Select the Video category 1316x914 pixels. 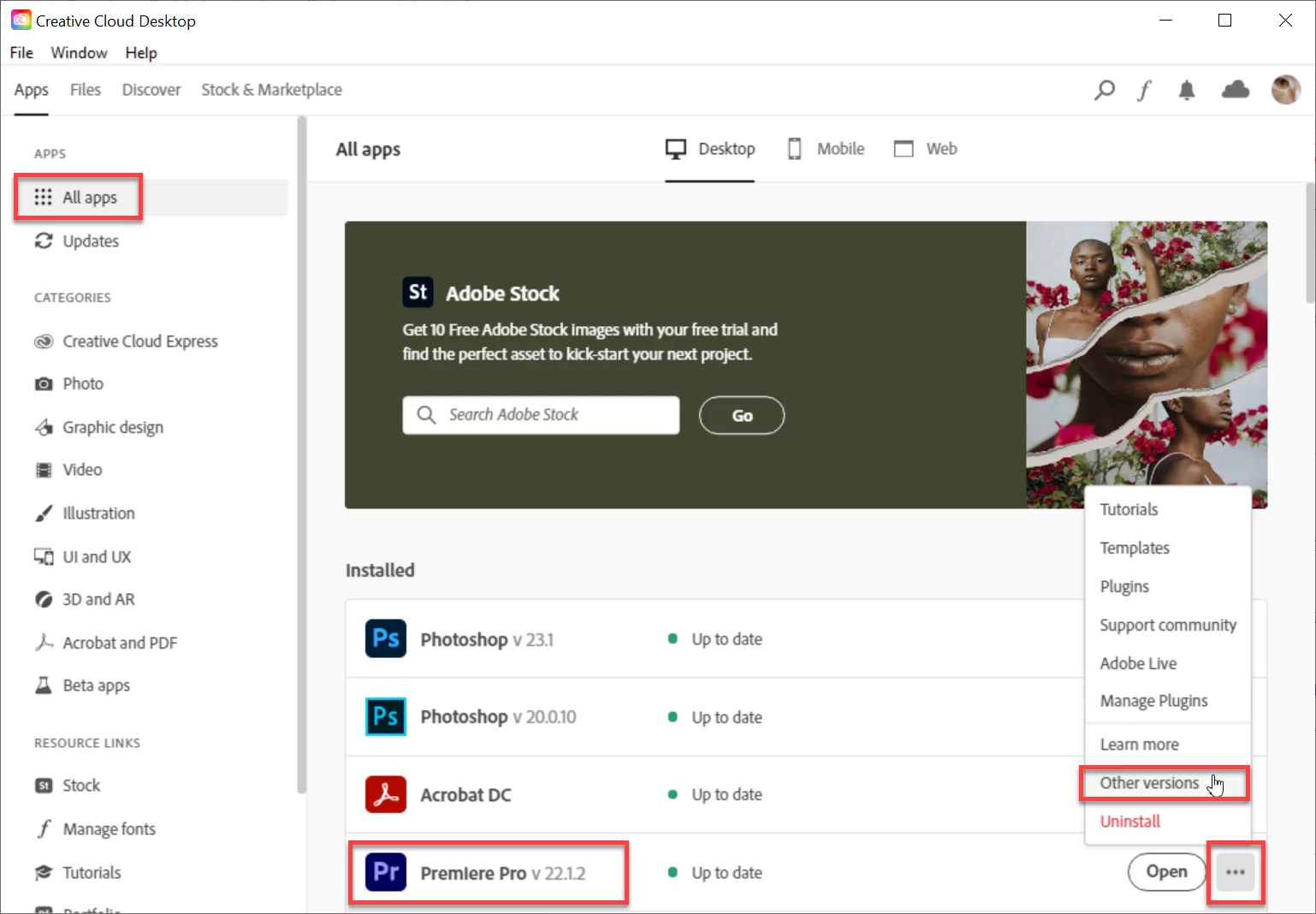(68, 470)
